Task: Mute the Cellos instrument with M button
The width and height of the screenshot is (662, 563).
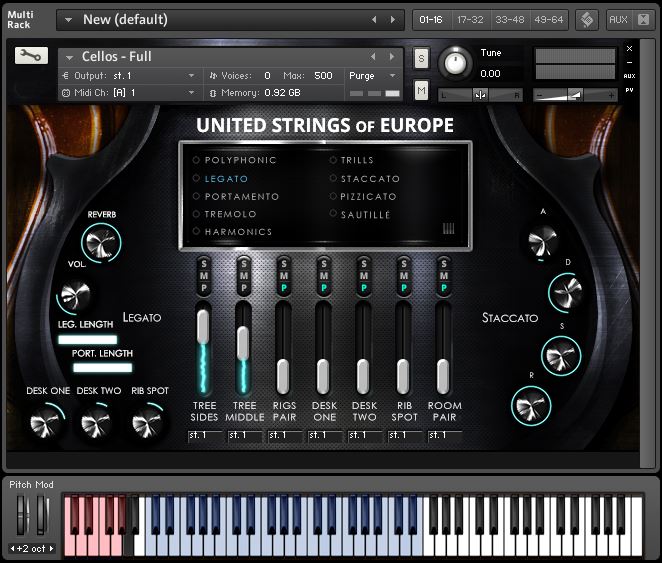Action: click(421, 91)
